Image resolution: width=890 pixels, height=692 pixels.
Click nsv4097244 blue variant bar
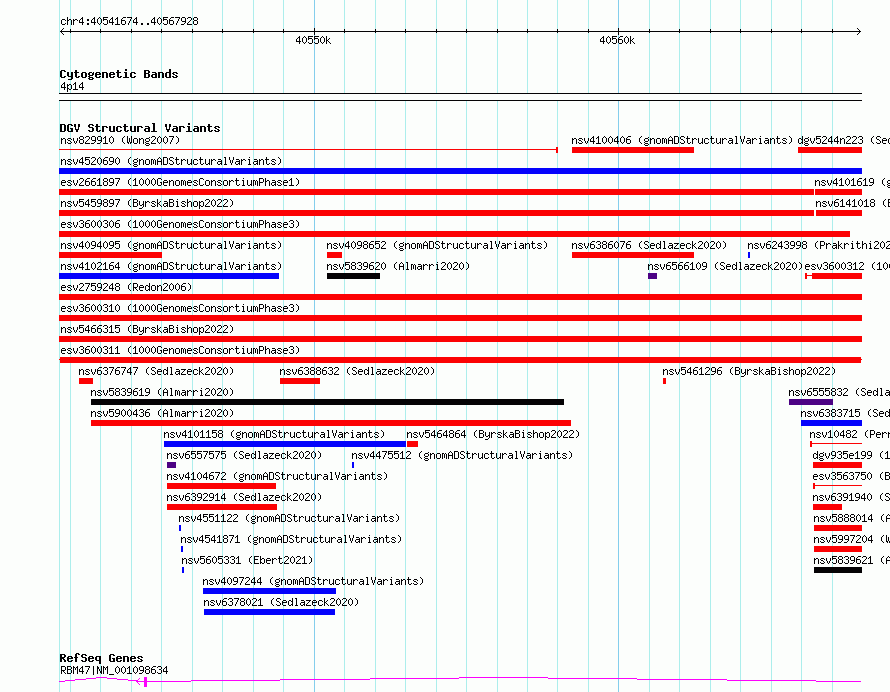[269, 592]
